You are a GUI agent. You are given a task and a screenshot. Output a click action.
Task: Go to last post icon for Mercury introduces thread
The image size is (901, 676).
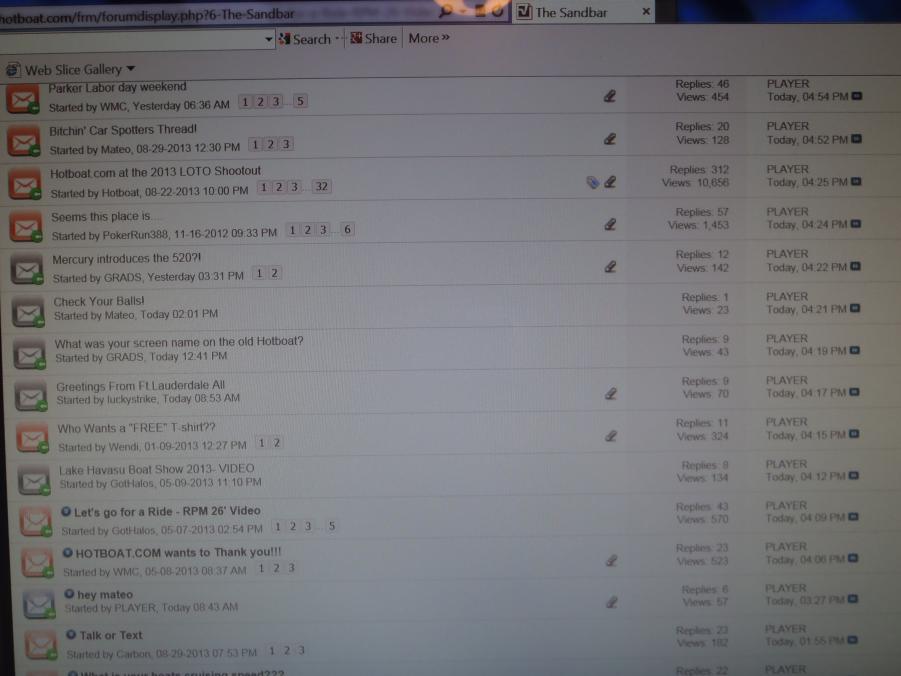857,267
